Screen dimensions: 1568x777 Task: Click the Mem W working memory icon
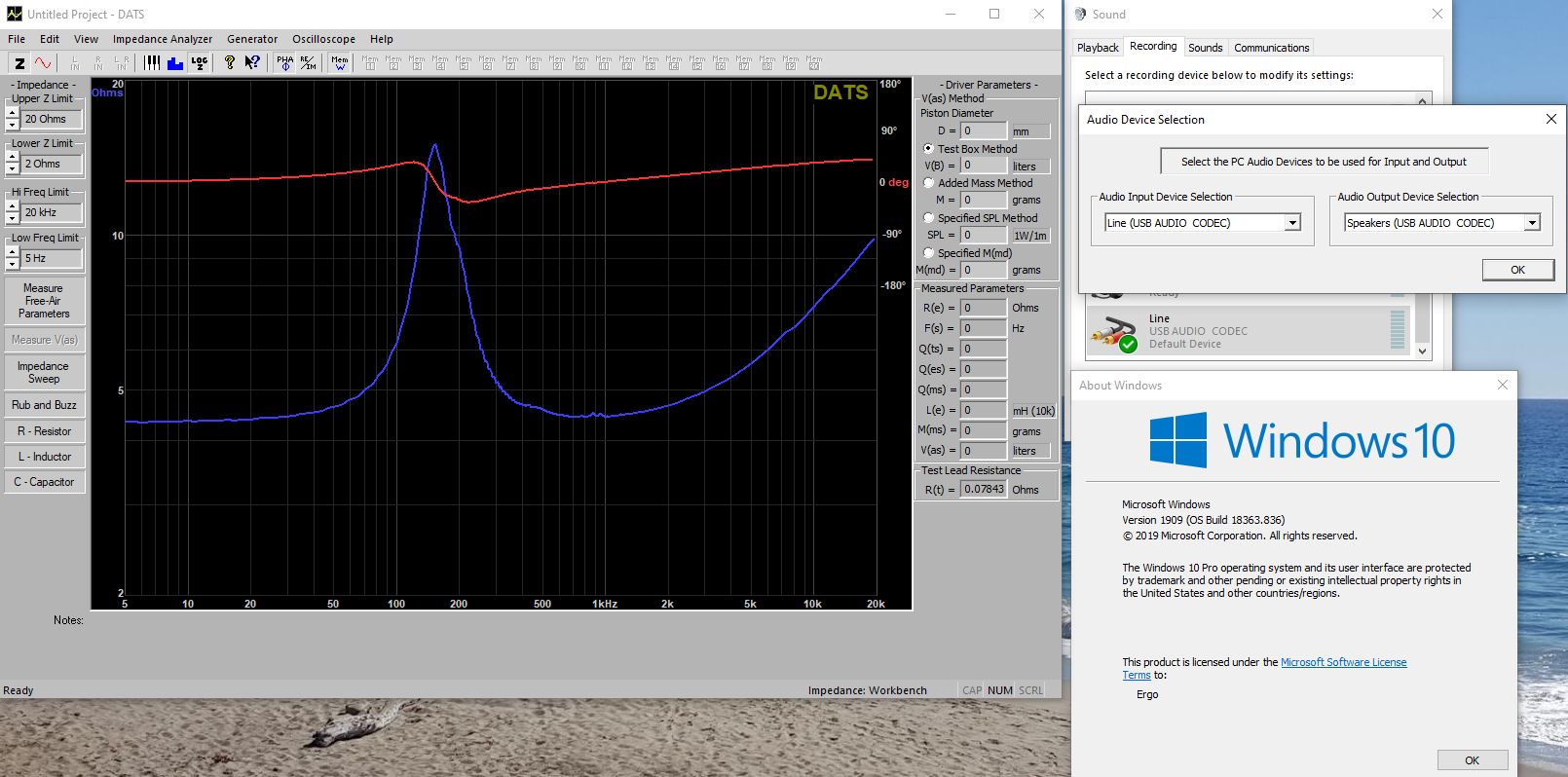tap(339, 63)
